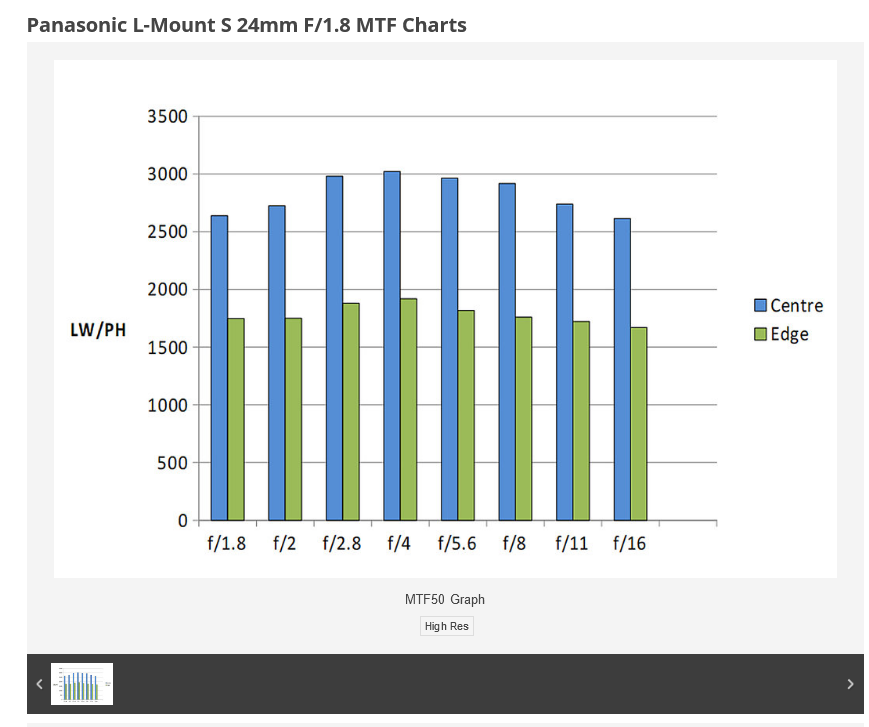The image size is (869, 727).
Task: Click the green Edge legend swatch
Action: [760, 334]
